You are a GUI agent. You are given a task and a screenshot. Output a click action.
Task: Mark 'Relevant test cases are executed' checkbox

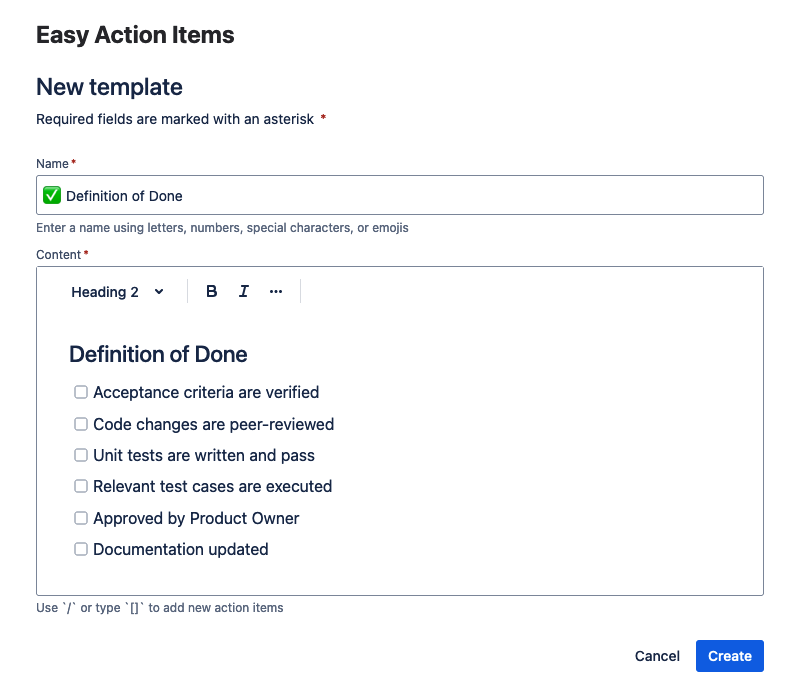point(81,486)
